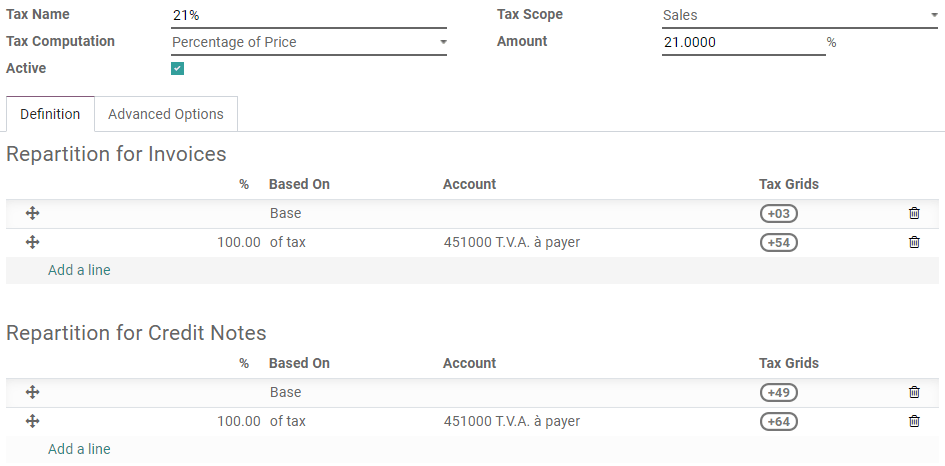Delete the invoice Base line with +03 grid
The width and height of the screenshot is (945, 466).
coord(914,213)
